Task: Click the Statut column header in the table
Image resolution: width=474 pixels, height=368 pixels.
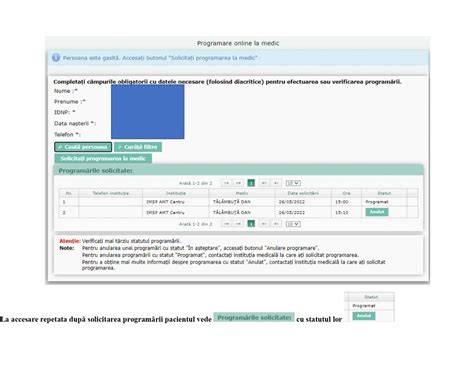Action: tap(384, 193)
